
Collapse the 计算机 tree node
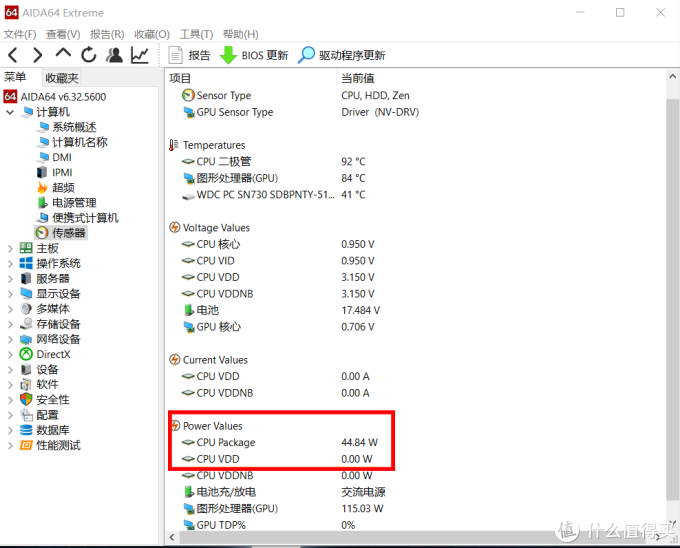[x=9, y=112]
